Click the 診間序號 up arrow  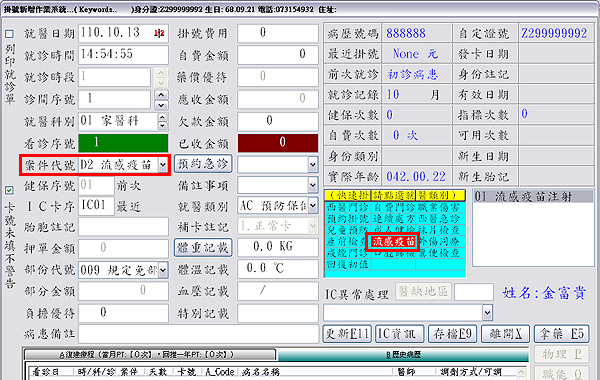161,95
